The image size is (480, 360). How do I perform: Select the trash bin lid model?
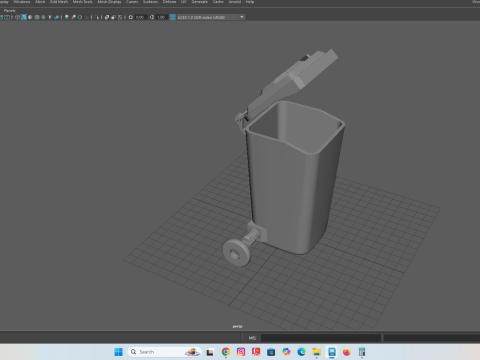[290, 78]
